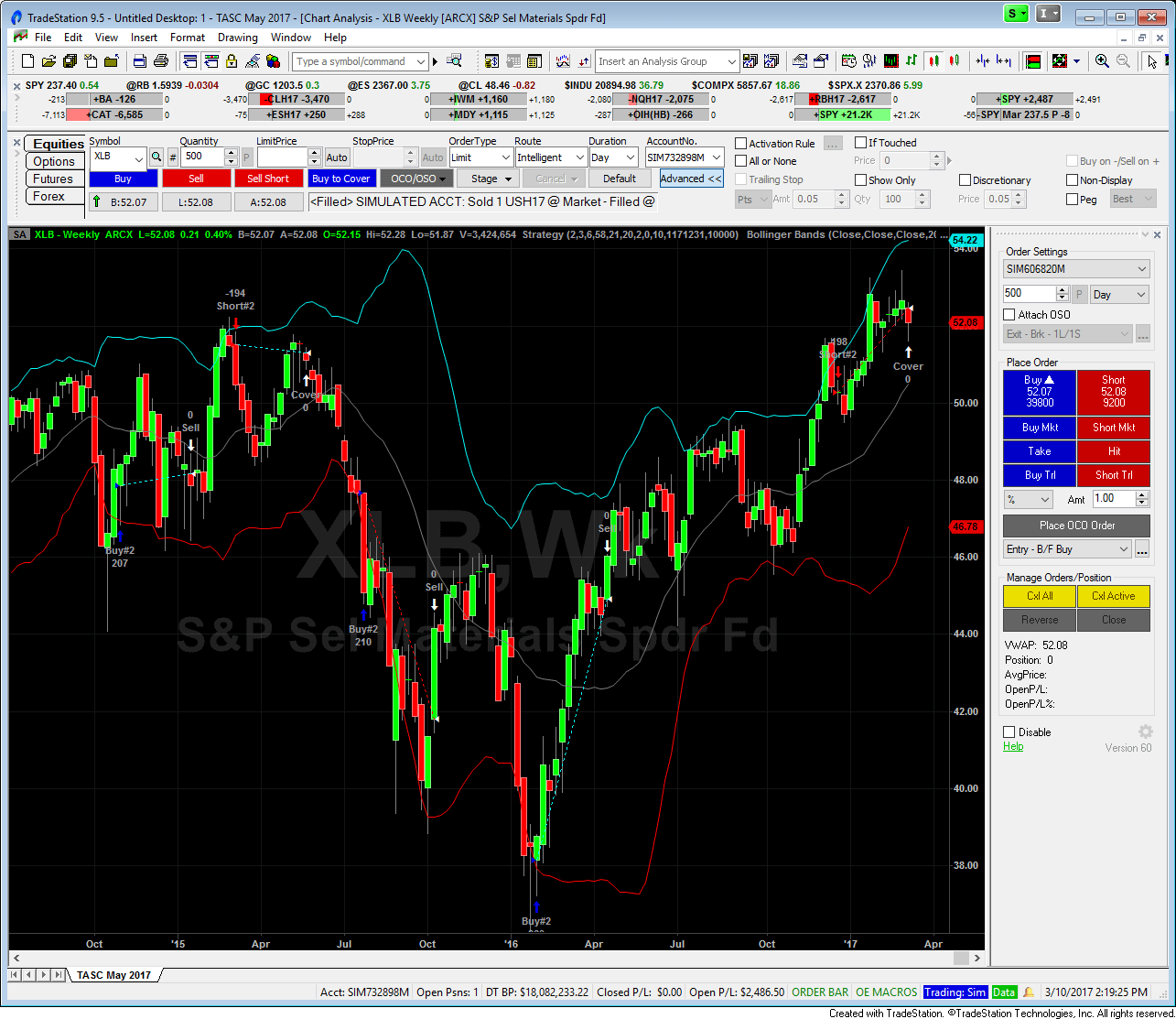
Task: Click the 52.08 price label on the chart axis
Action: [966, 322]
